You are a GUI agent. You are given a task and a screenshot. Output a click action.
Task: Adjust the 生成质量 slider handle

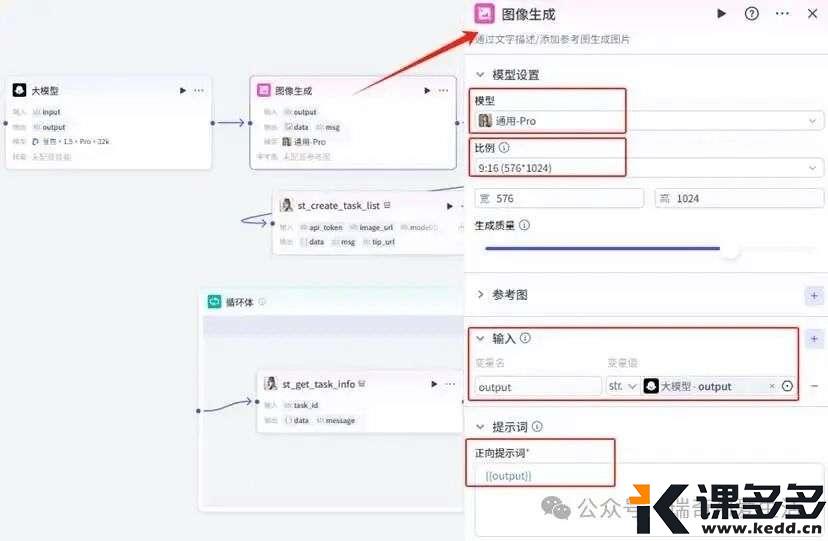730,250
